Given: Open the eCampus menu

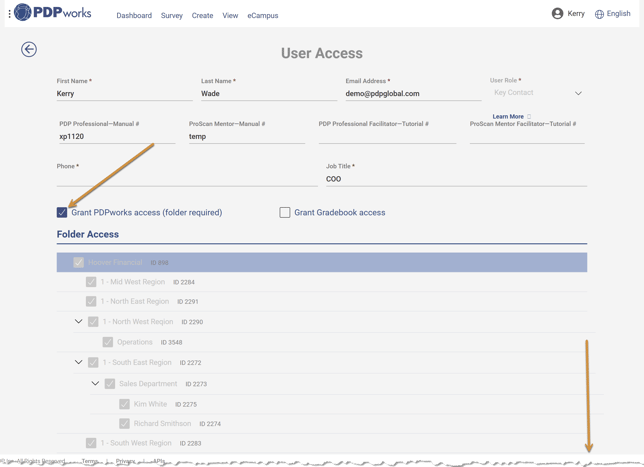Looking at the screenshot, I should click(x=263, y=16).
